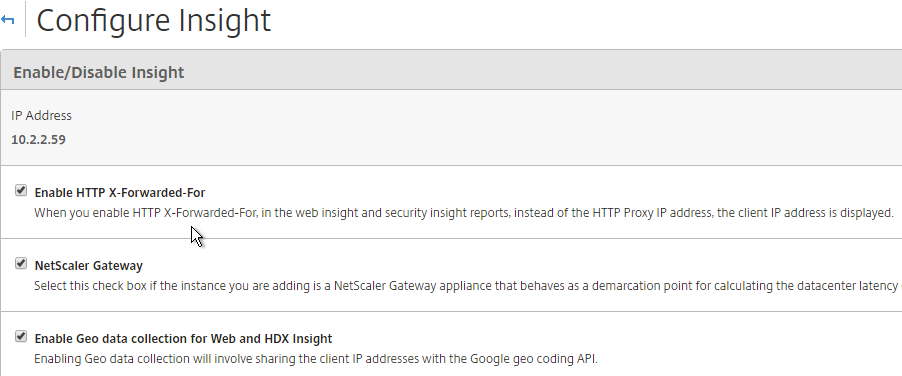Click the Enable/Disable Insight section header
Viewport: 902px width, 376px height.
[x=98, y=72]
